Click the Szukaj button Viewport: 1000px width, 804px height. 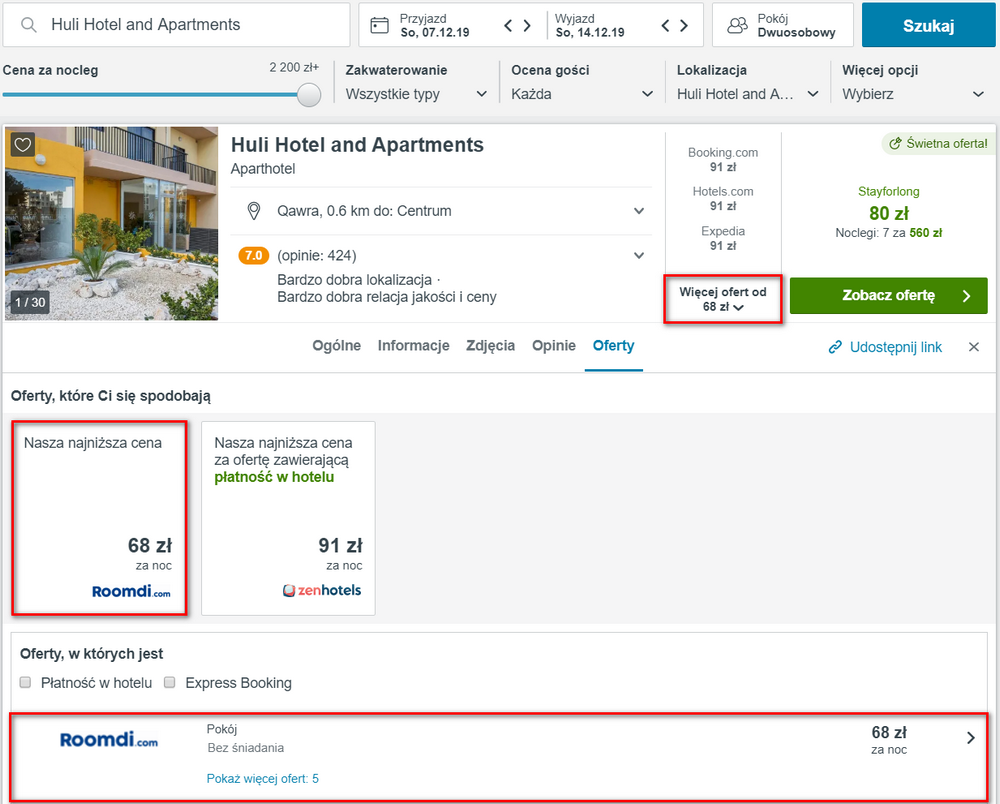[x=929, y=26]
